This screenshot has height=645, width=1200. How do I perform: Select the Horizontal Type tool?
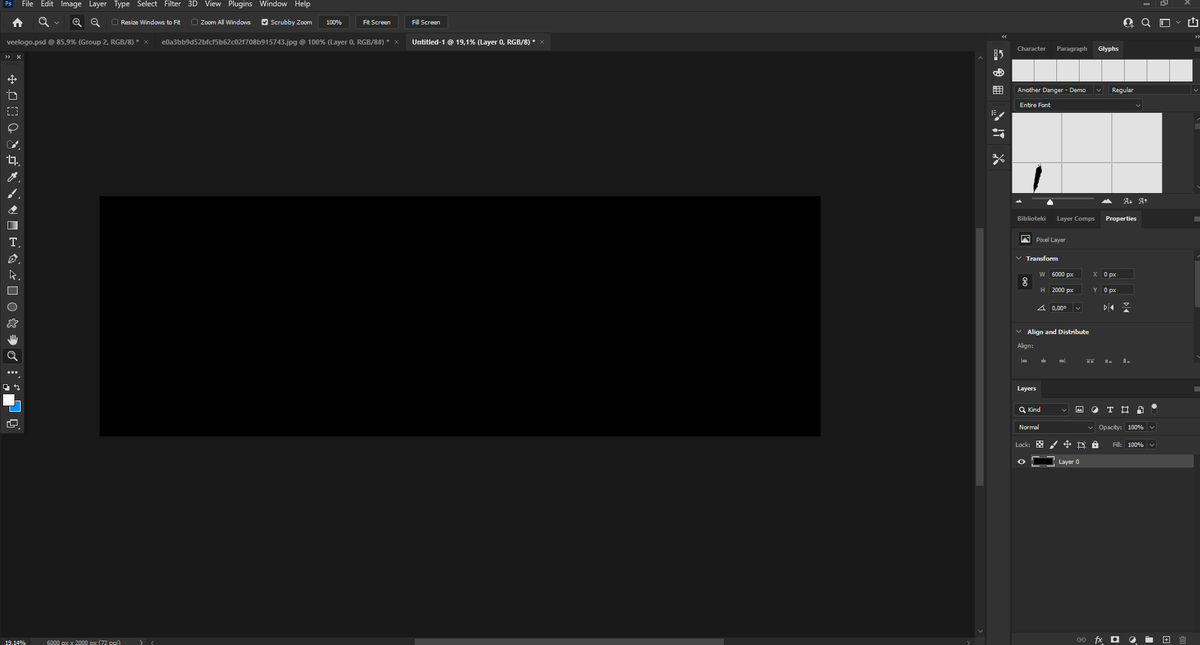(x=12, y=242)
